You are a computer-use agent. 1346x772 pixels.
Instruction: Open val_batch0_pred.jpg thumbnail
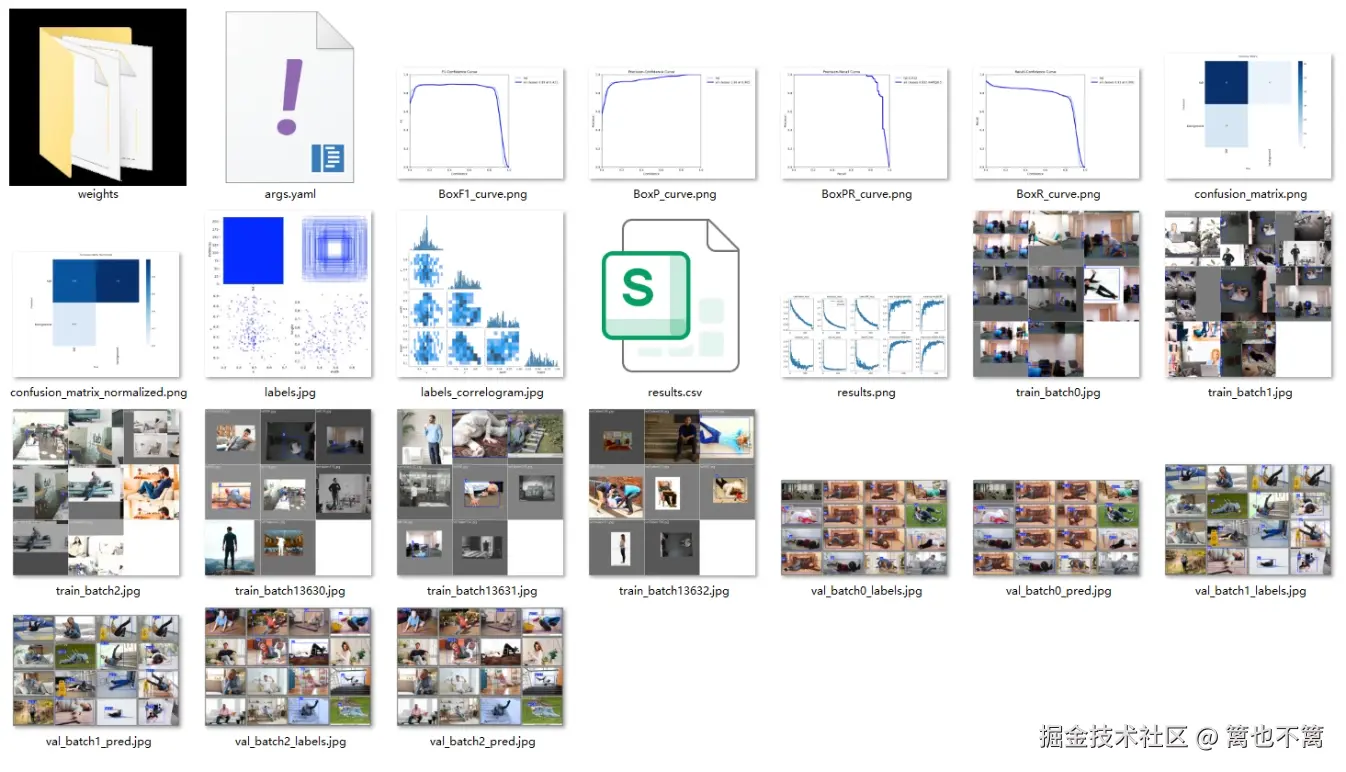coord(1057,528)
